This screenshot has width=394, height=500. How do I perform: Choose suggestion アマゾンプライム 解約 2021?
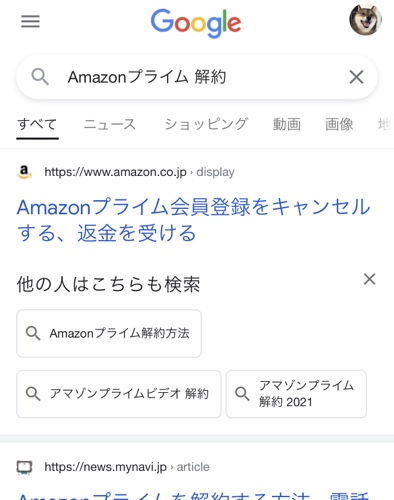296,394
